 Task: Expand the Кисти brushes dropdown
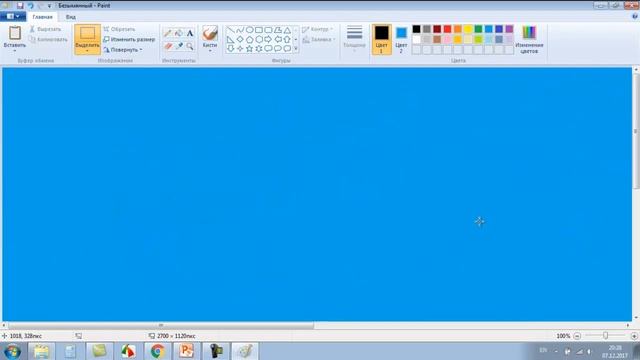point(210,51)
